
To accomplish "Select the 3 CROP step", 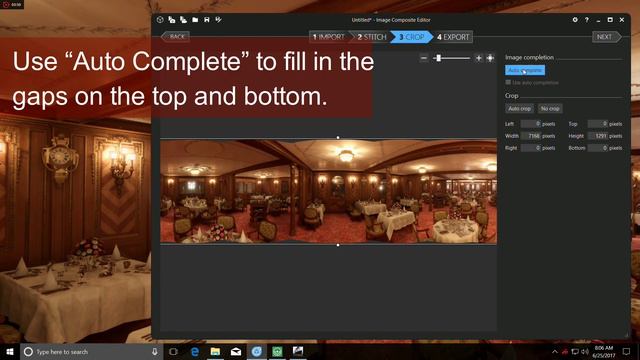I will 411,37.
